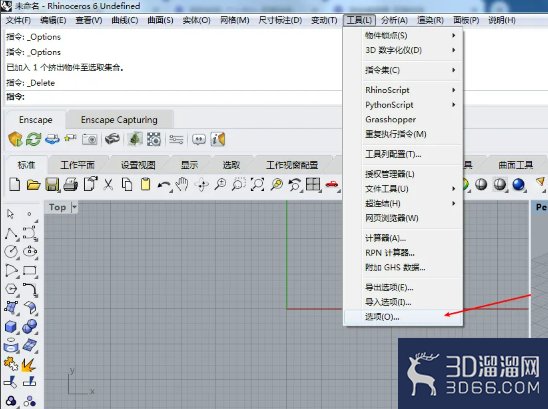Select the Box solid tool
The image size is (548, 409).
pyautogui.click(x=11, y=327)
